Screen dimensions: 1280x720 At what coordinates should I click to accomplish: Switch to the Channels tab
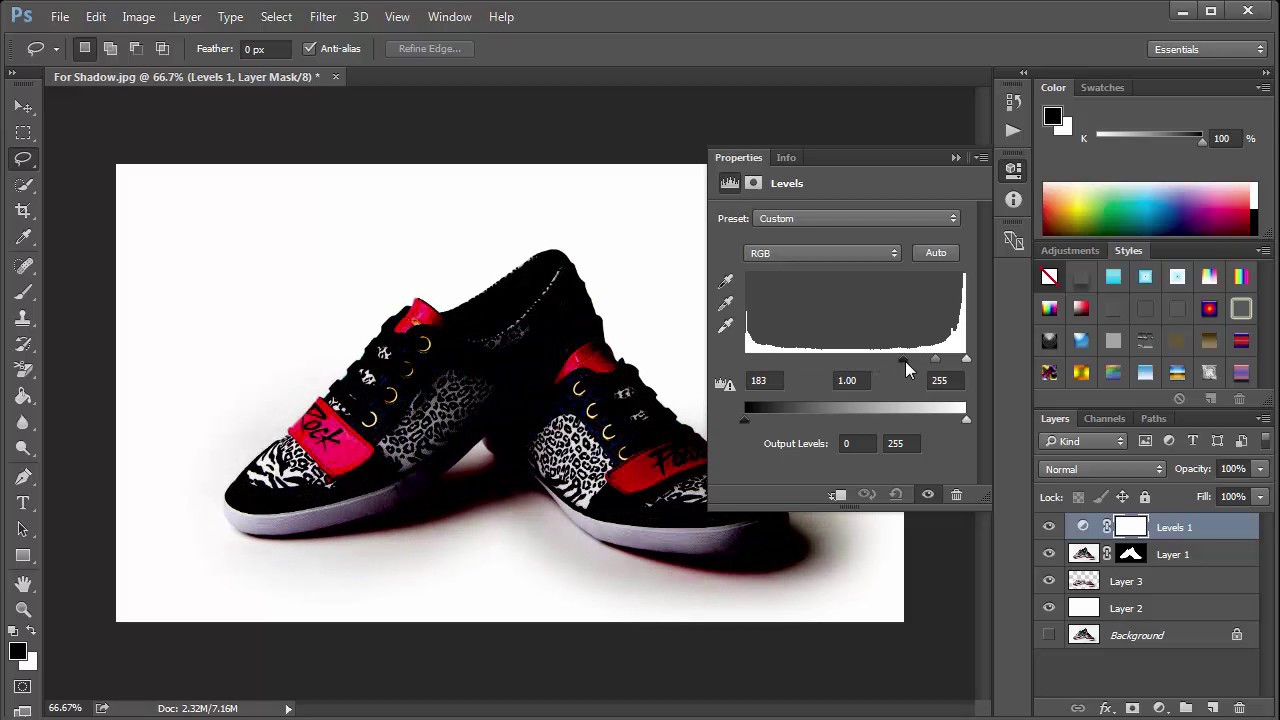[x=1104, y=418]
